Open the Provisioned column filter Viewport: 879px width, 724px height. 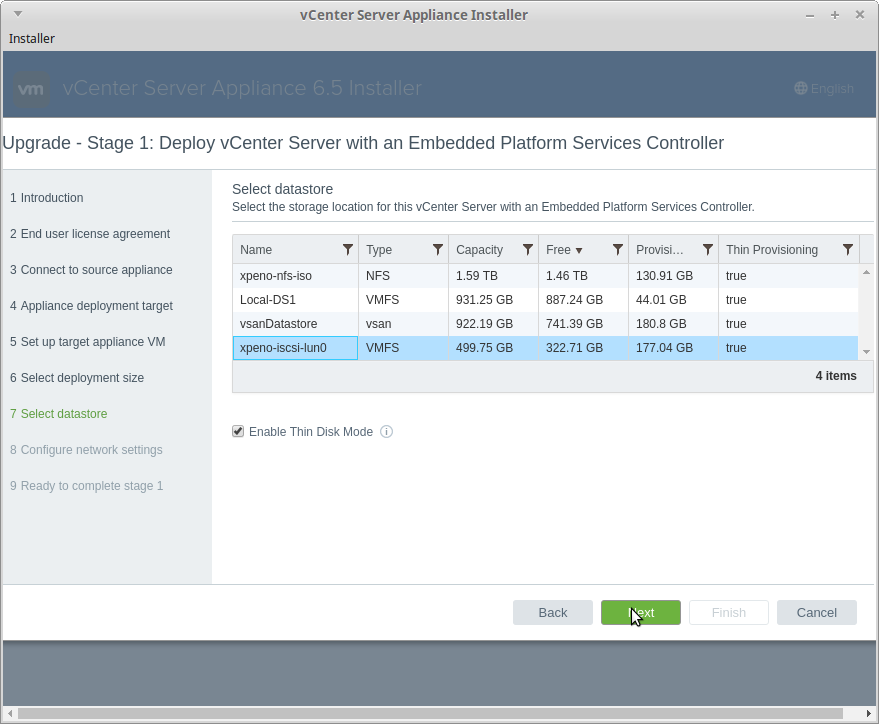pos(707,250)
